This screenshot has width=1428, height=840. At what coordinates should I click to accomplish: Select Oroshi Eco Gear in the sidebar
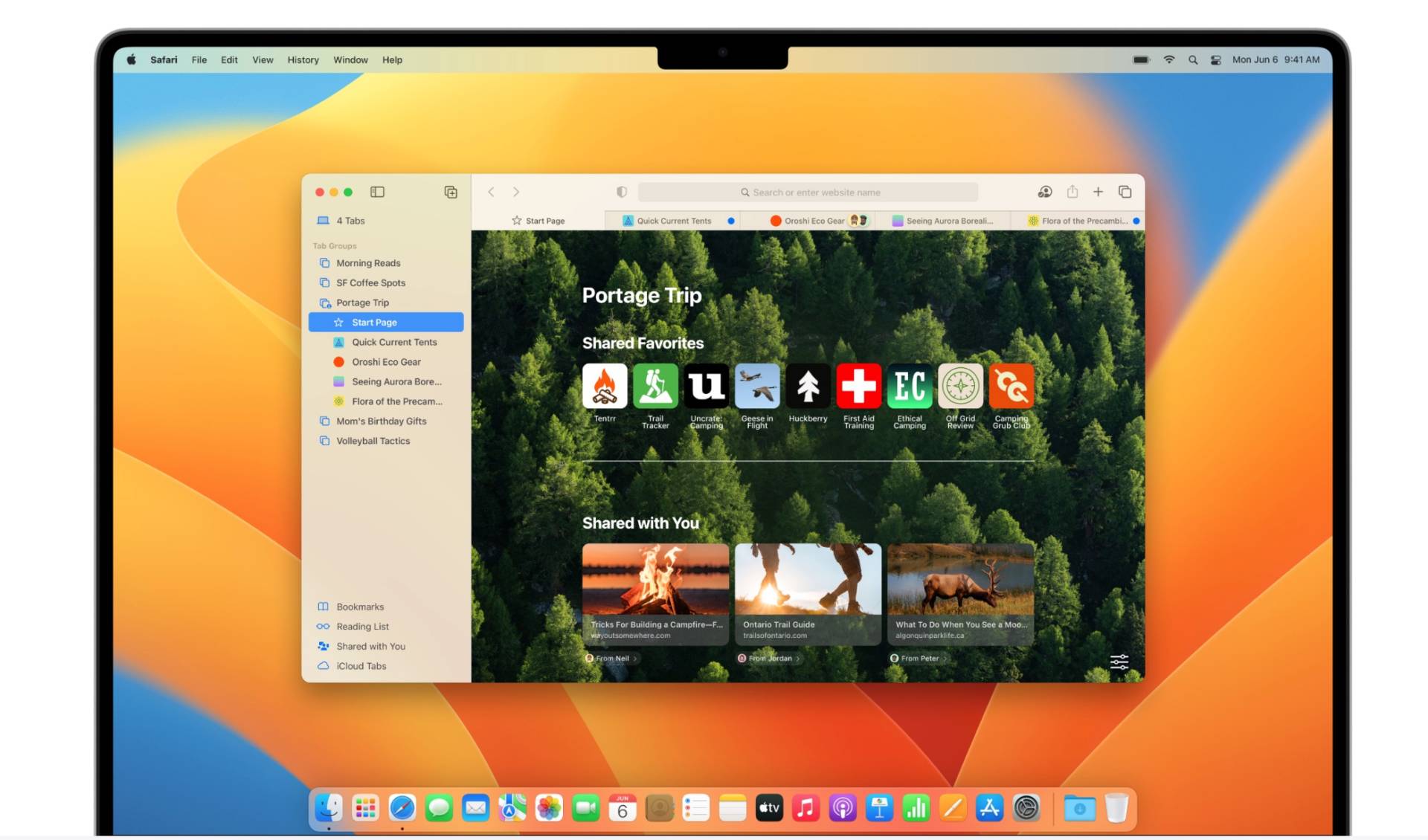coord(386,362)
